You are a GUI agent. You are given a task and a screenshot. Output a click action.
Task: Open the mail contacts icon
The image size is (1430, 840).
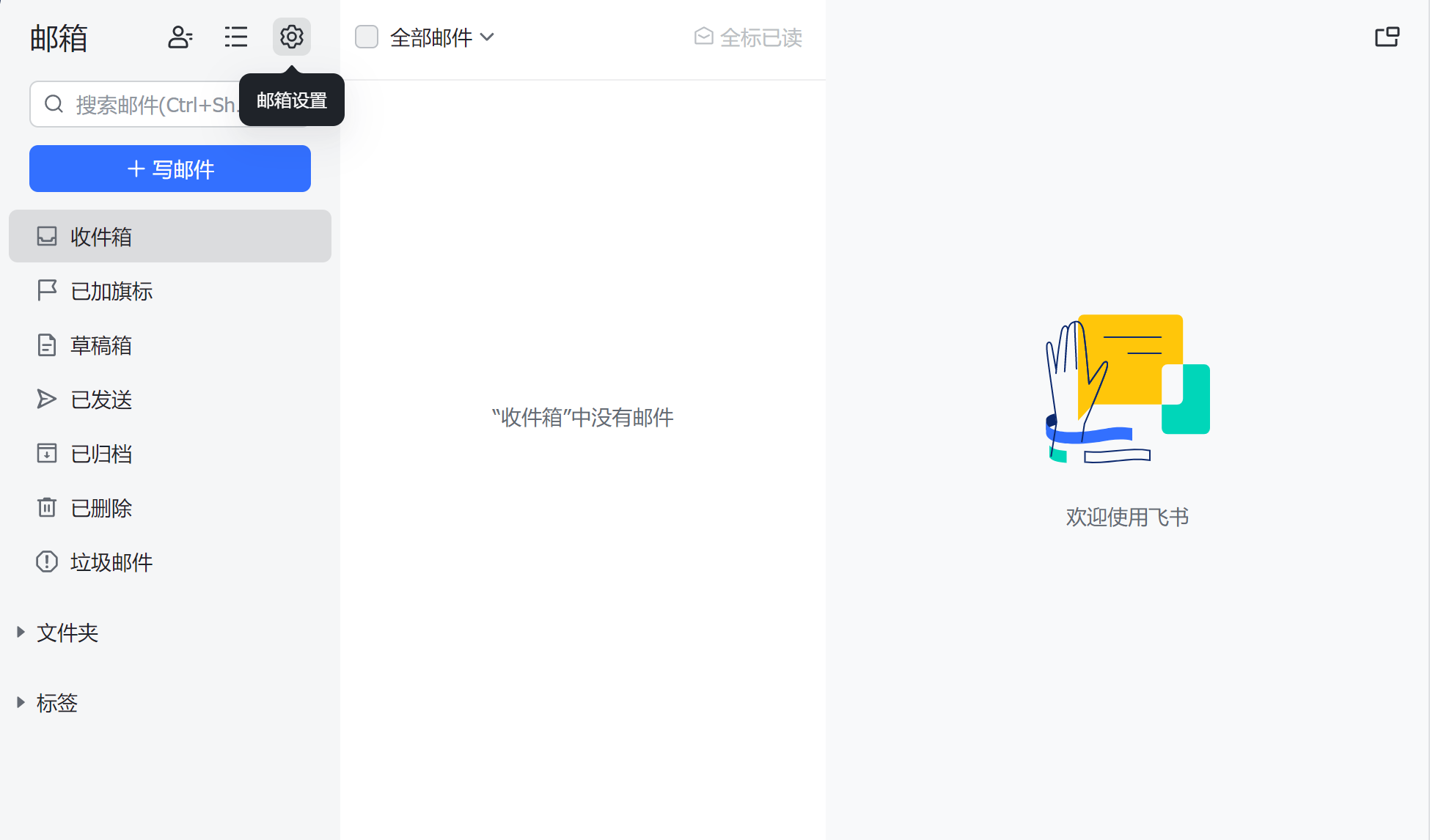180,37
